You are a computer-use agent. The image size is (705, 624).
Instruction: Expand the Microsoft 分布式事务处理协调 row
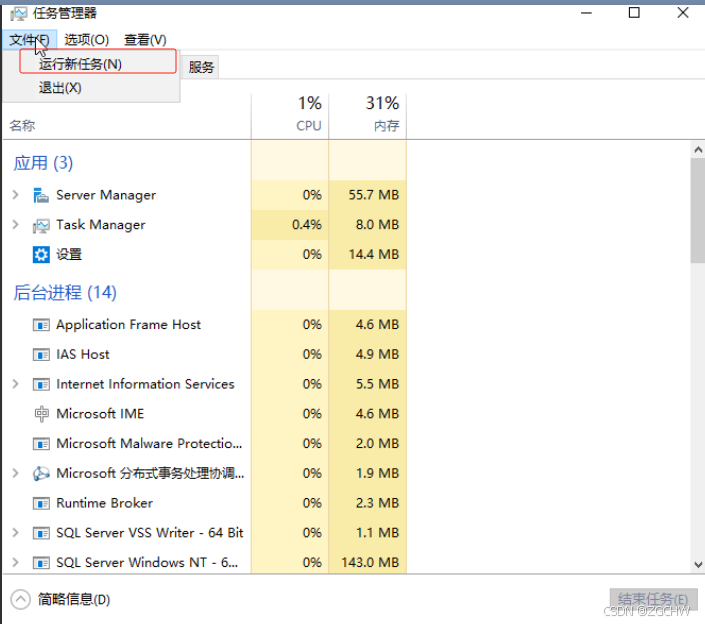(x=15, y=473)
